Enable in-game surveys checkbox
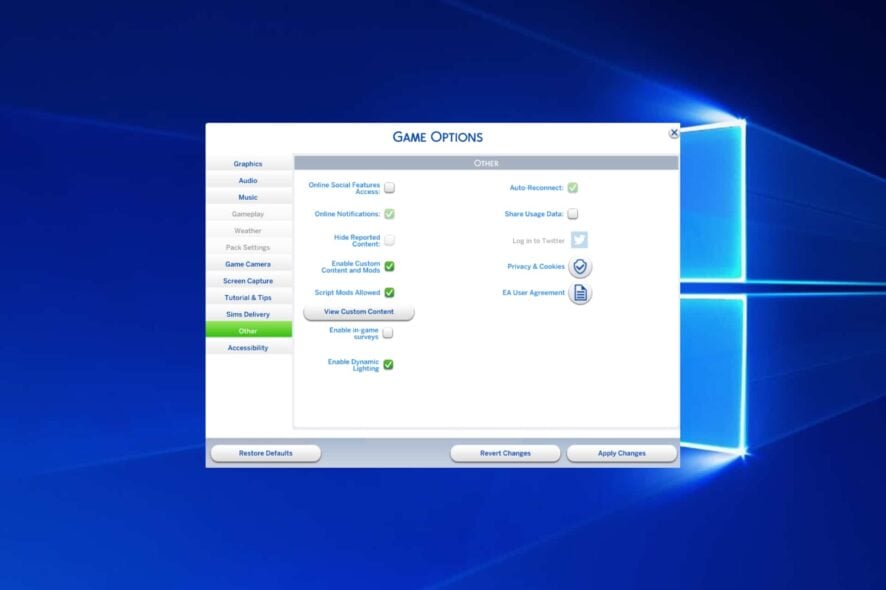The image size is (886, 590). coord(388,333)
